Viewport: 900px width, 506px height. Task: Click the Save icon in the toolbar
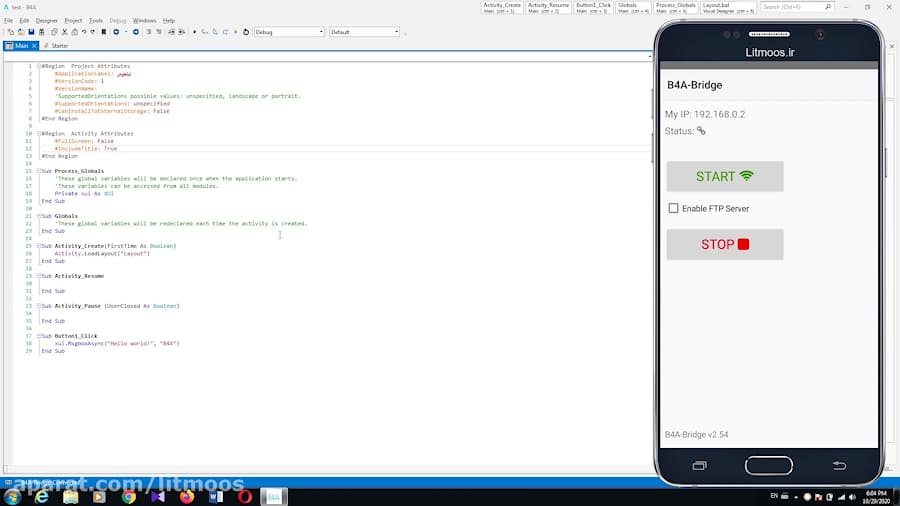pyautogui.click(x=31, y=32)
